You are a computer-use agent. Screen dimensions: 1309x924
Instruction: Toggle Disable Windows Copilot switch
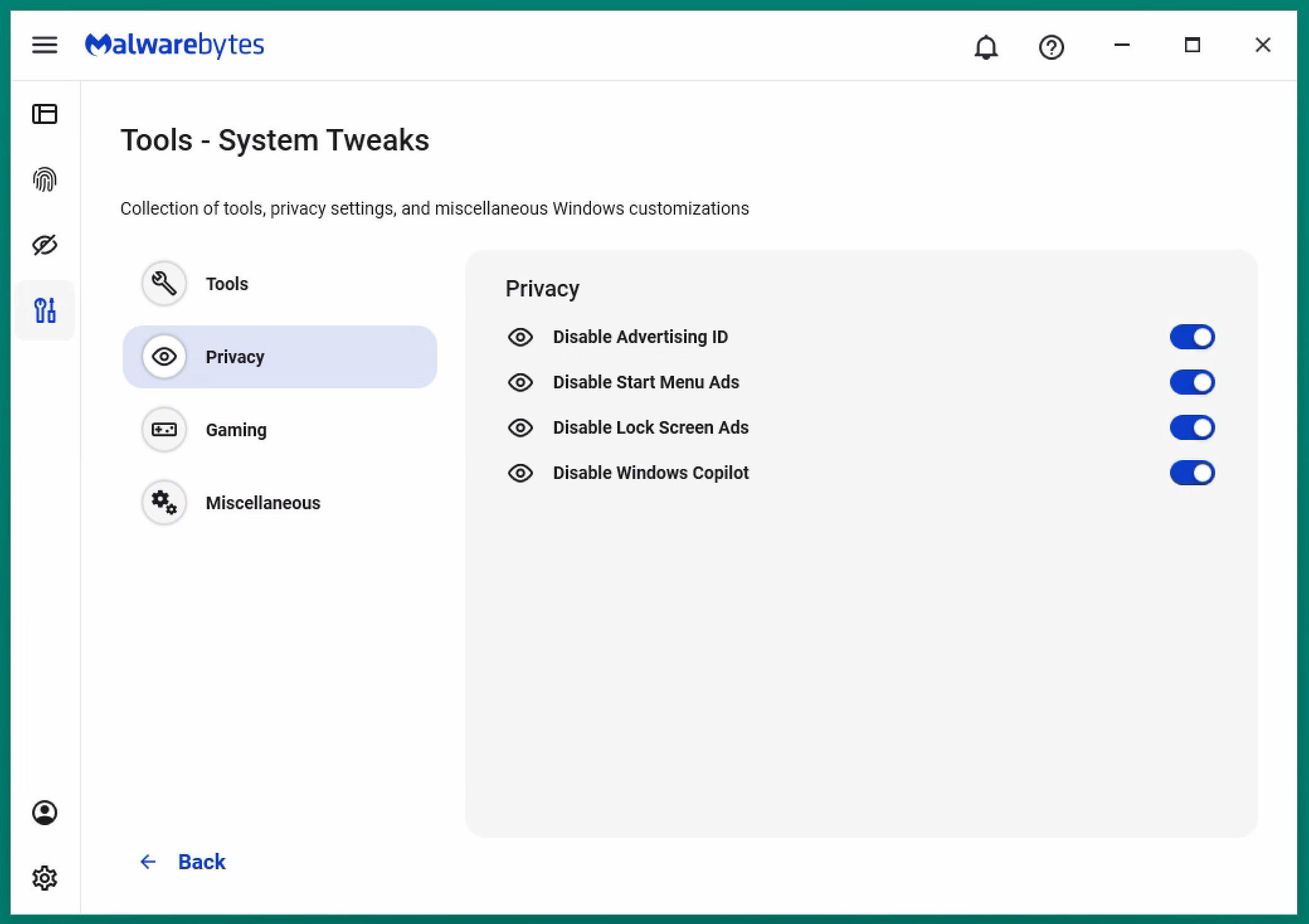click(x=1192, y=473)
